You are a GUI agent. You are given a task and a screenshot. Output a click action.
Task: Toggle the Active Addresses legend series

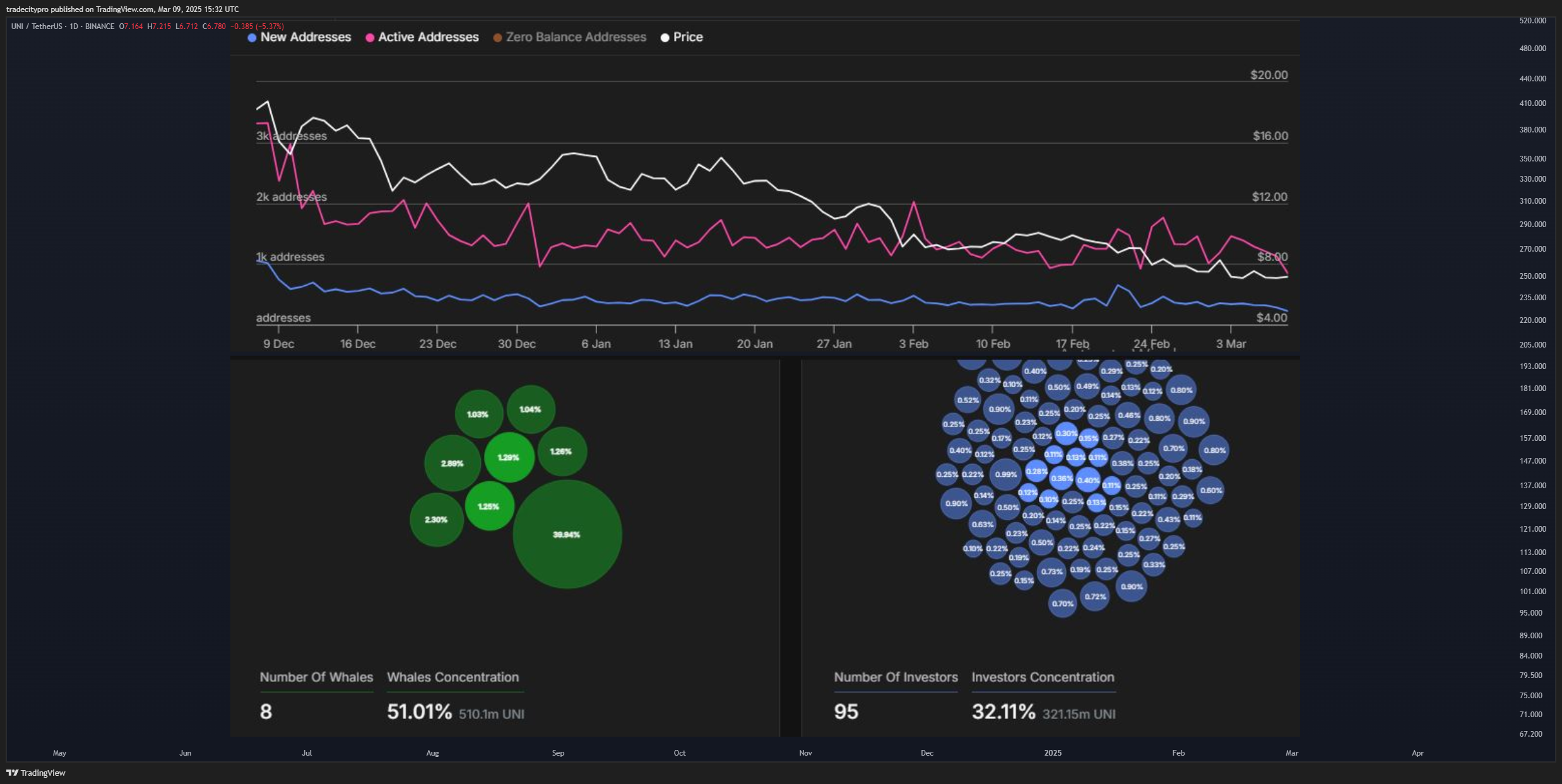pyautogui.click(x=422, y=37)
